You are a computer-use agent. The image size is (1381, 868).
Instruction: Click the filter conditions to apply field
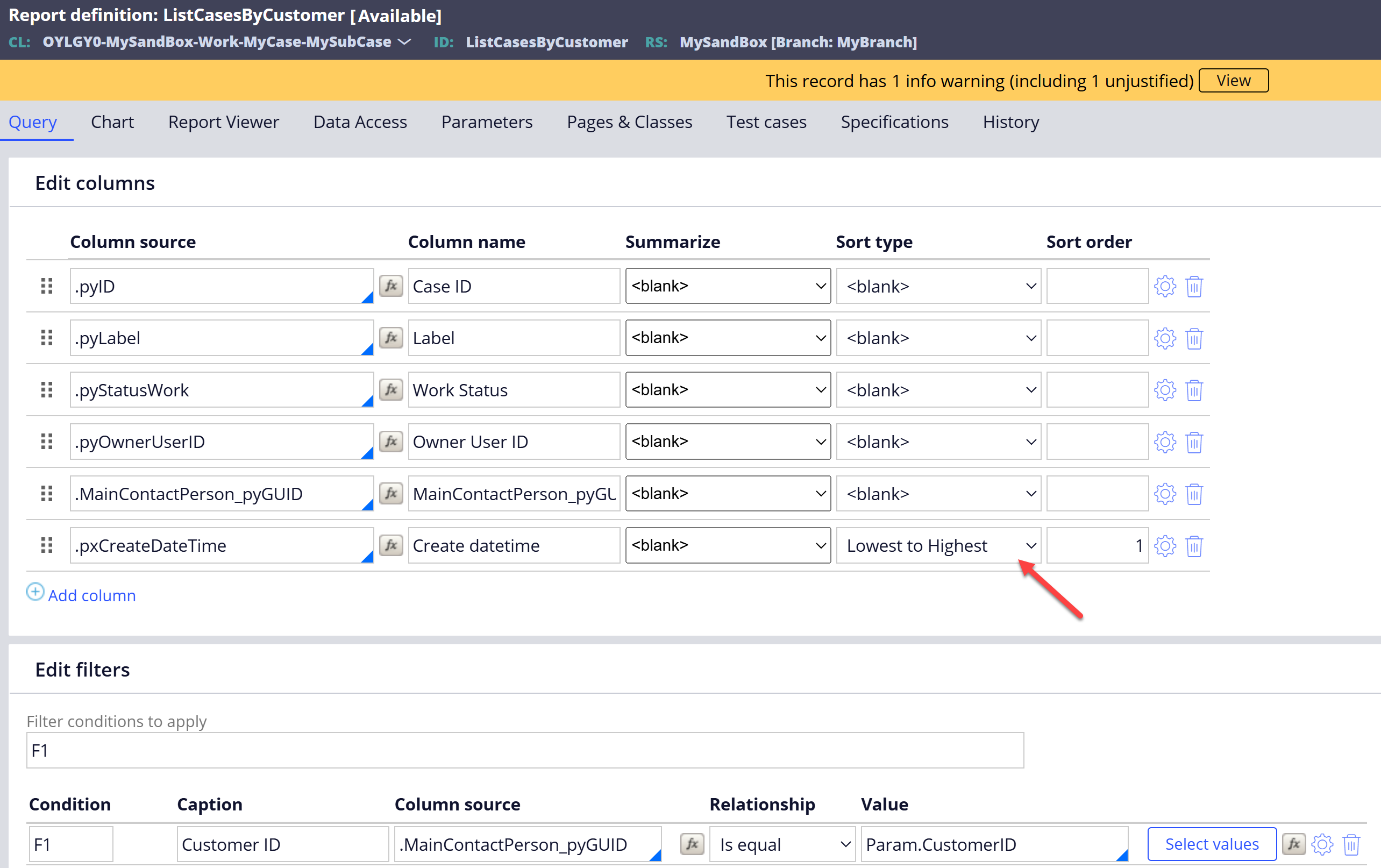[x=525, y=750]
